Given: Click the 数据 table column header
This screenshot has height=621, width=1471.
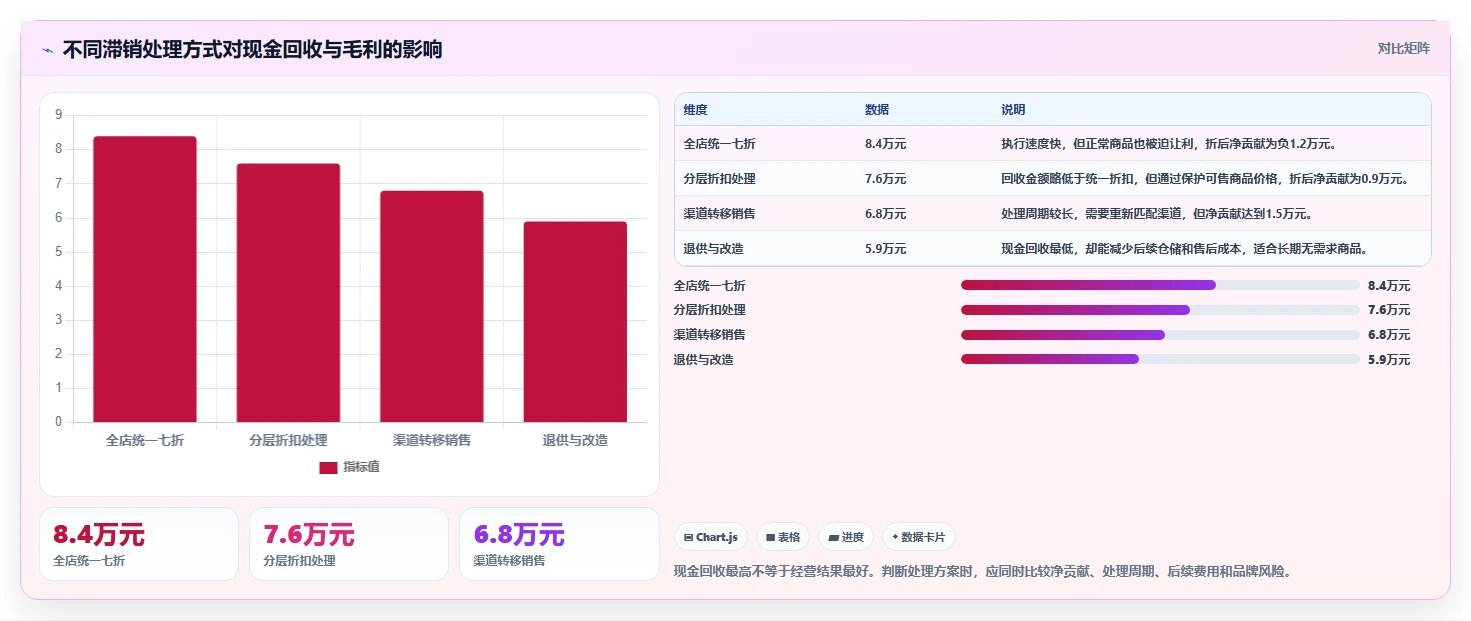Looking at the screenshot, I should [877, 110].
